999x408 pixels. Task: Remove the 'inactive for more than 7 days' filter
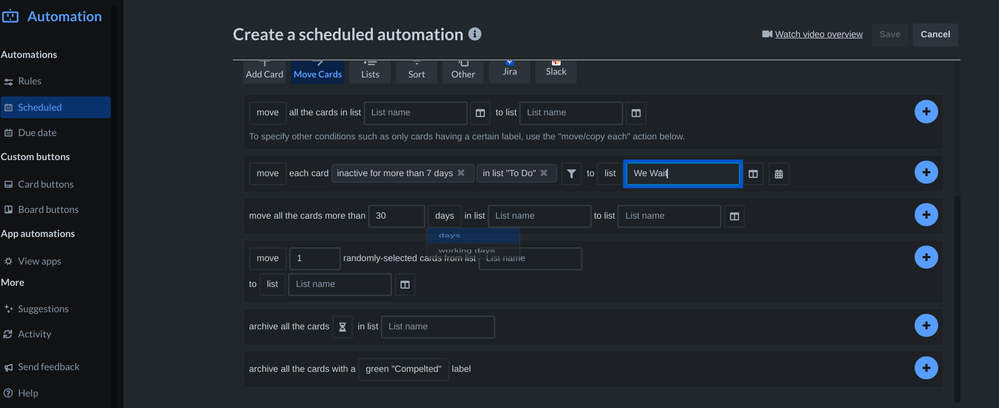coord(461,173)
